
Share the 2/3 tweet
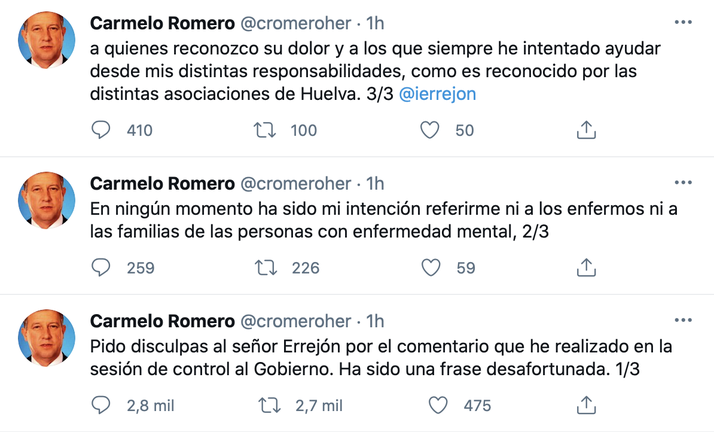(587, 267)
